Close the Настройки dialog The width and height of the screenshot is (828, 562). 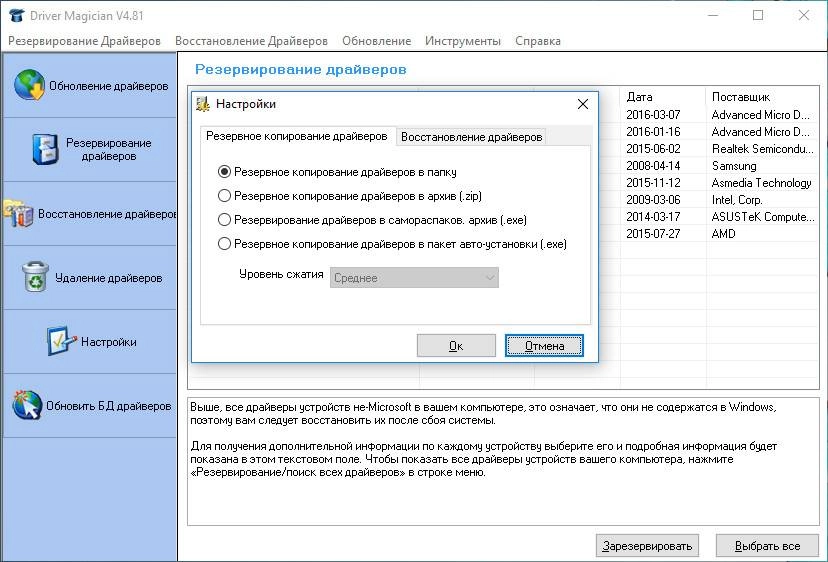[x=582, y=104]
